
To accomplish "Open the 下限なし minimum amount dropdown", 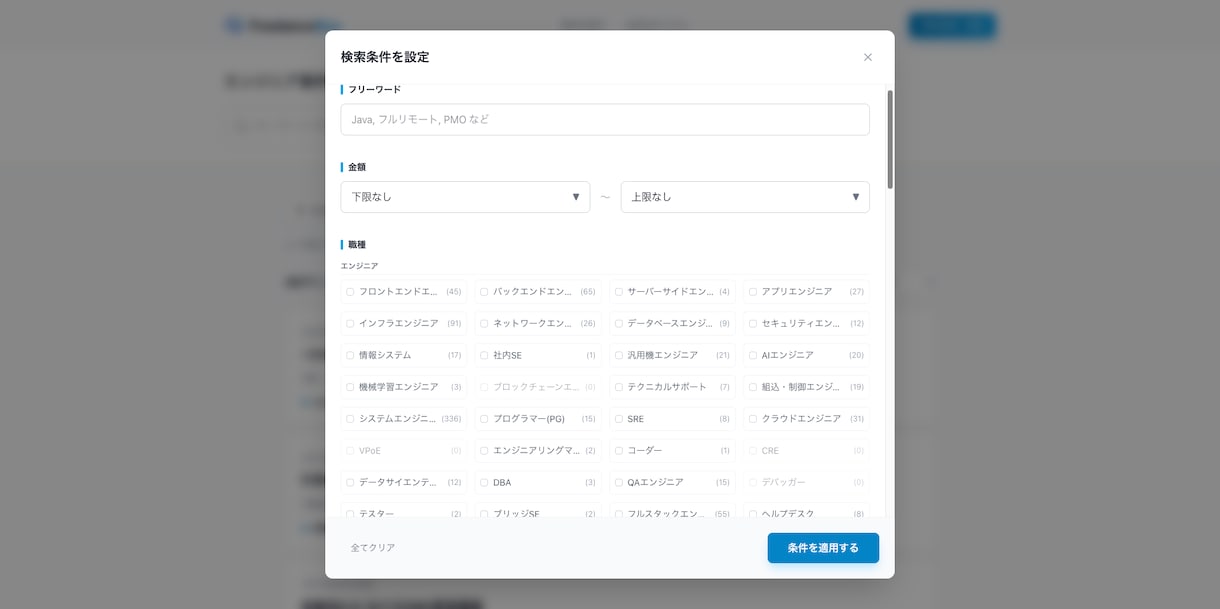I will (x=465, y=197).
